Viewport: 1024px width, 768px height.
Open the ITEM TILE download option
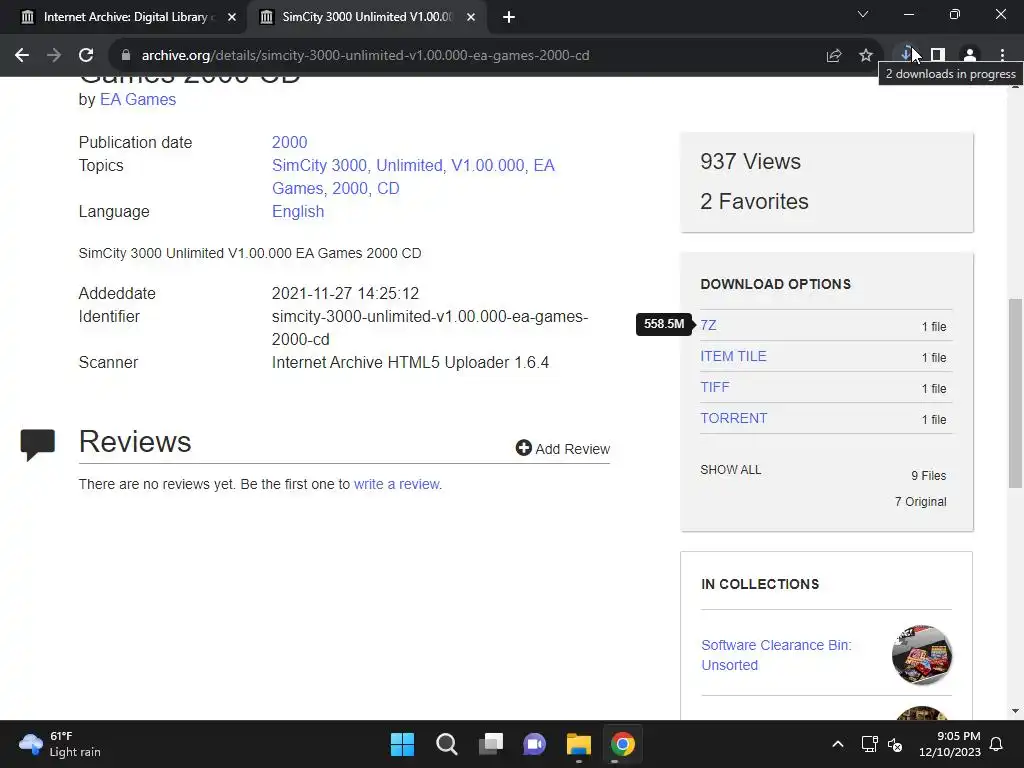tap(733, 357)
